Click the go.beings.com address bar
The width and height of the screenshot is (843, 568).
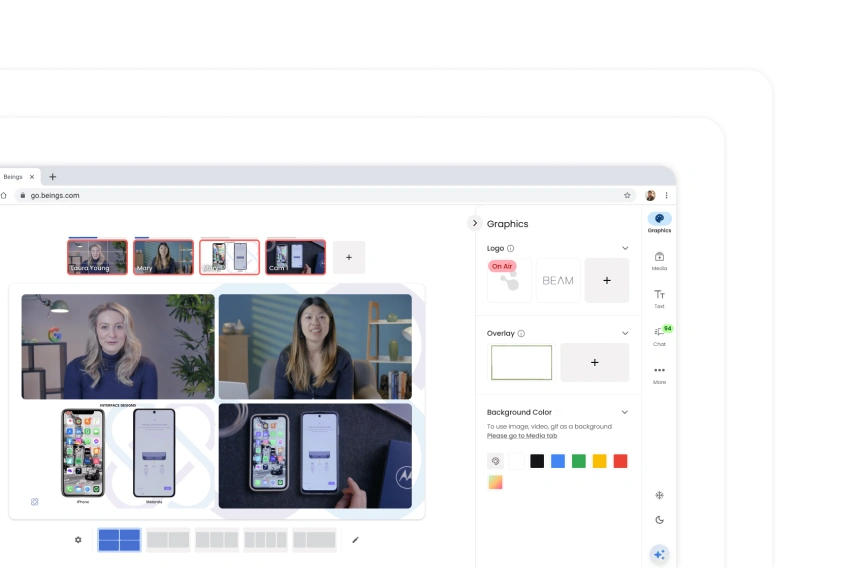click(324, 195)
